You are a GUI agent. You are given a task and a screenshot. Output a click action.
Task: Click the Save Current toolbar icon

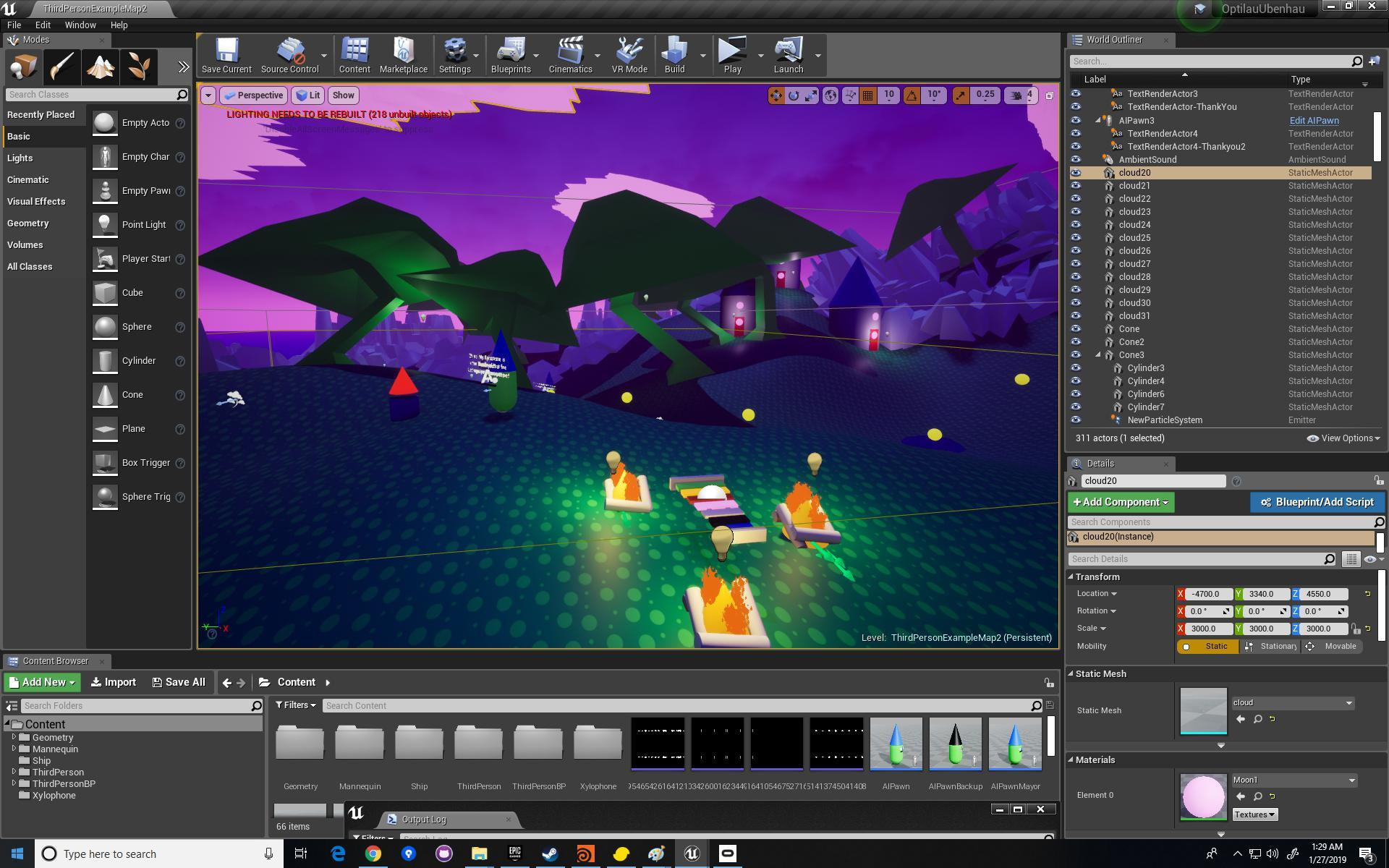point(226,56)
